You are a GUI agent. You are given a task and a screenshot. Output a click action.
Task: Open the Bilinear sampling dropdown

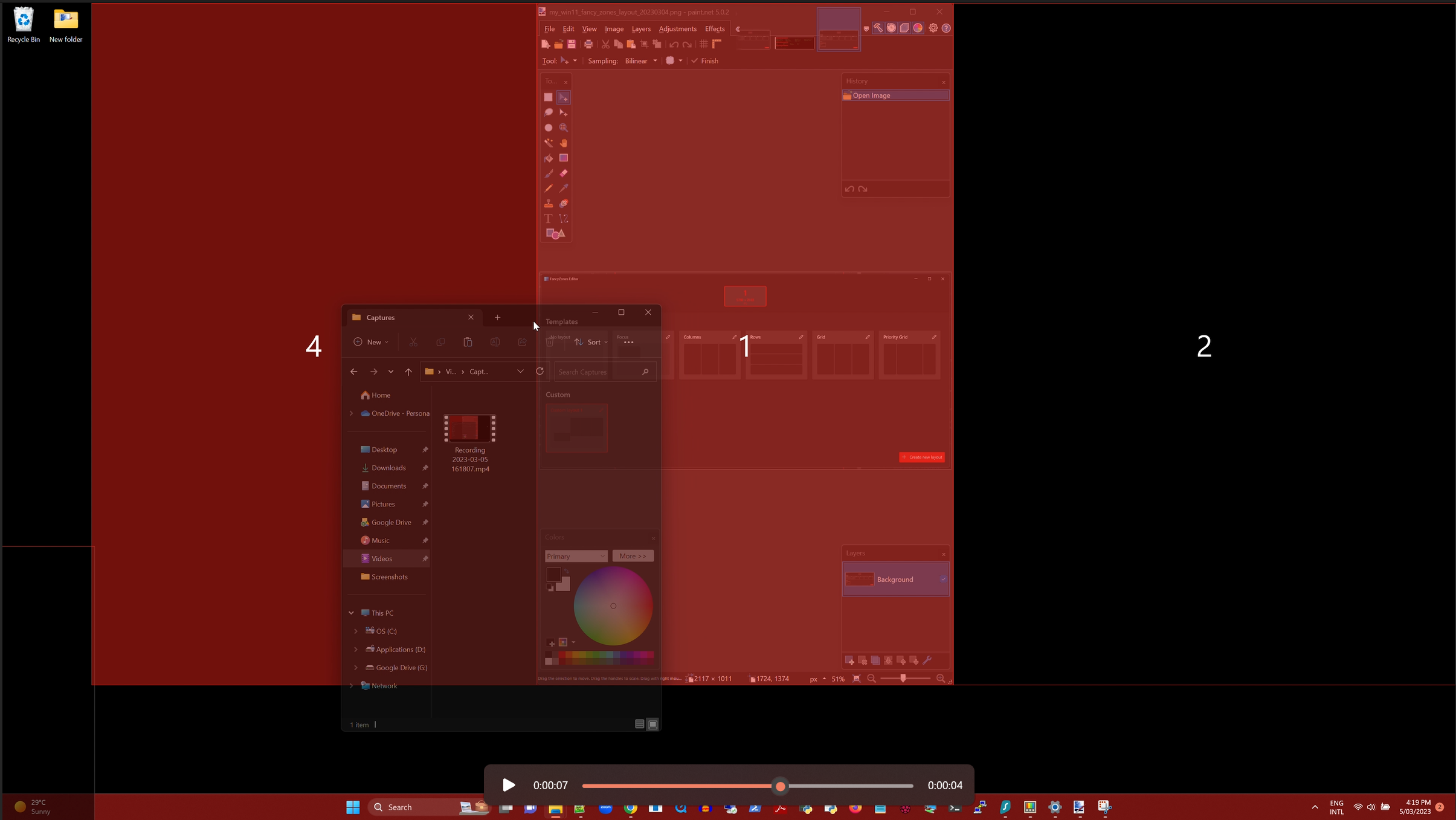coord(640,60)
